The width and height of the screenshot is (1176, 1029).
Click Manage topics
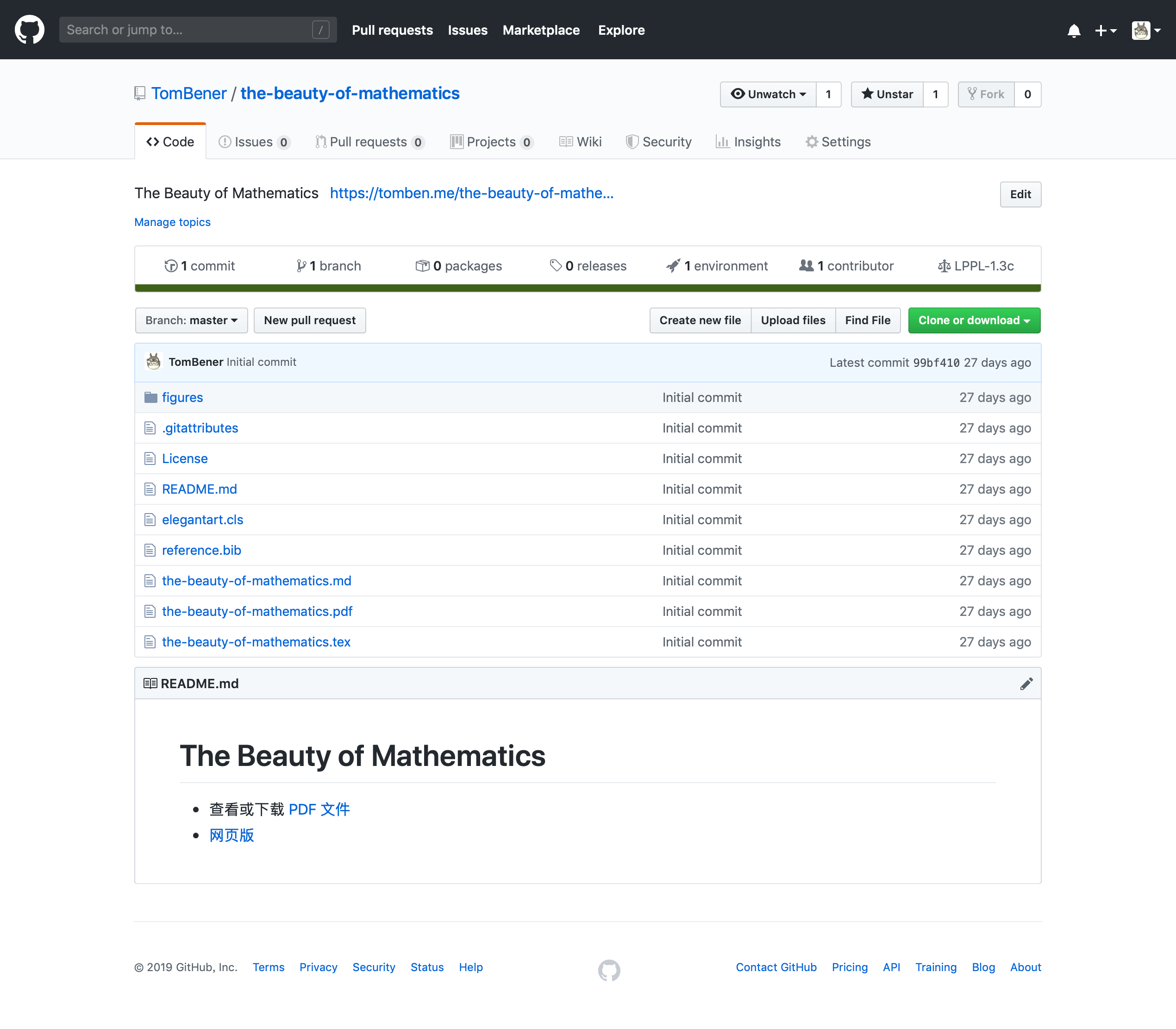coord(172,222)
